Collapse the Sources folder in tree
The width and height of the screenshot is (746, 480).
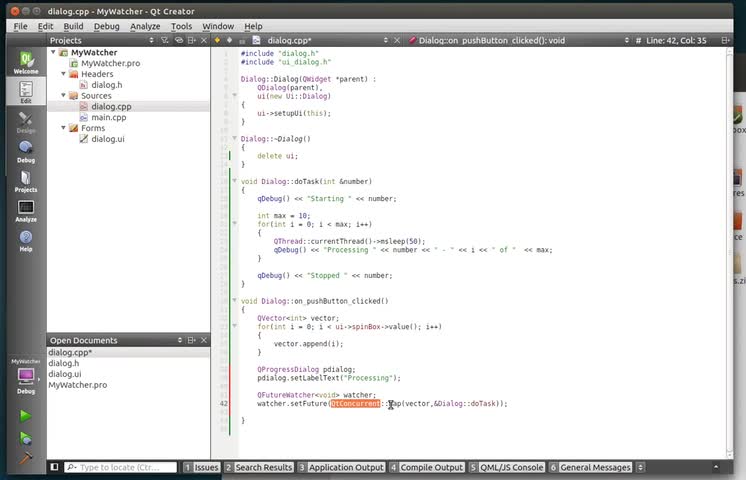tap(63, 96)
